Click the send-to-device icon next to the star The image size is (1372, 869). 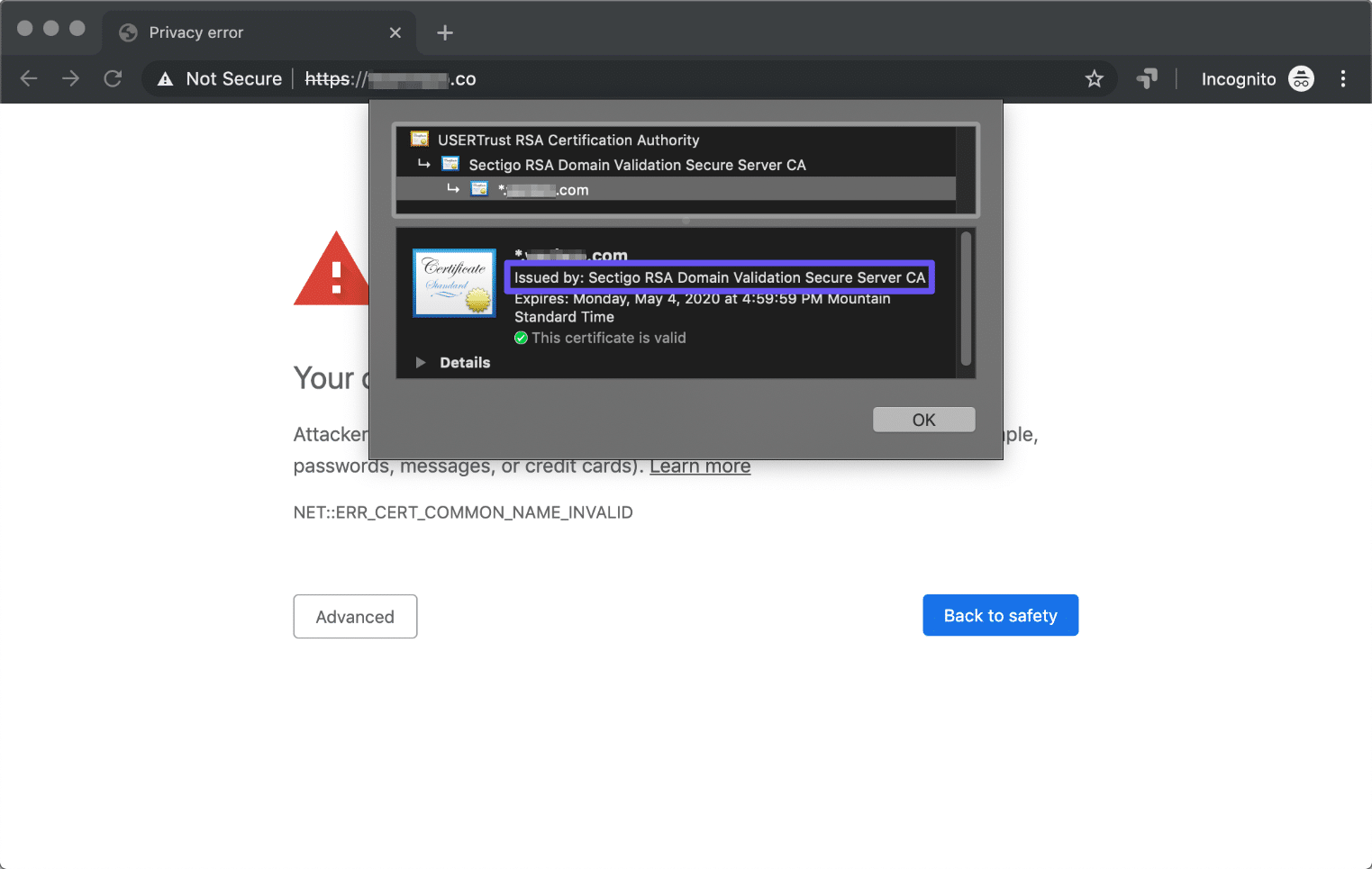point(1147,78)
